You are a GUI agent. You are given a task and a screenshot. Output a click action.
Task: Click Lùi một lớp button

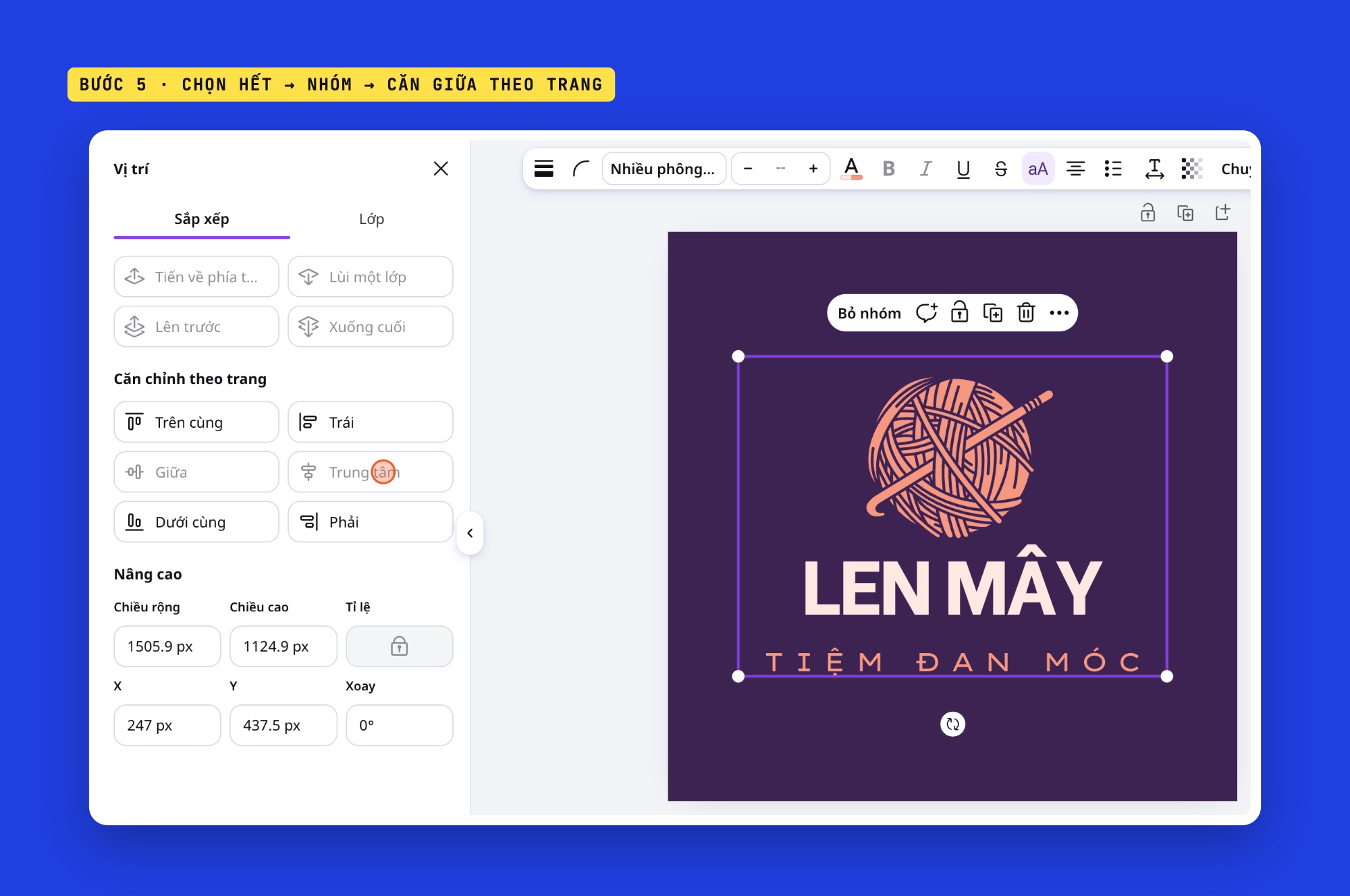click(x=371, y=277)
